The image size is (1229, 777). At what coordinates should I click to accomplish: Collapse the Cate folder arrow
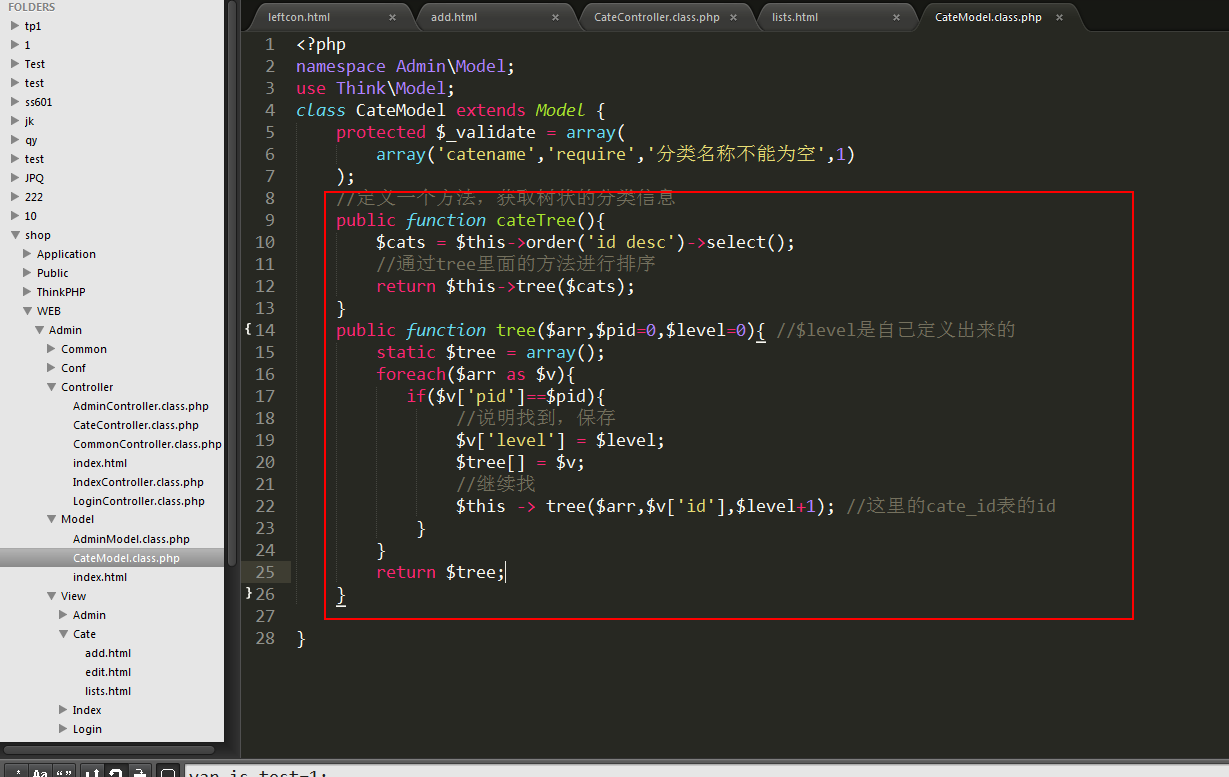click(63, 634)
